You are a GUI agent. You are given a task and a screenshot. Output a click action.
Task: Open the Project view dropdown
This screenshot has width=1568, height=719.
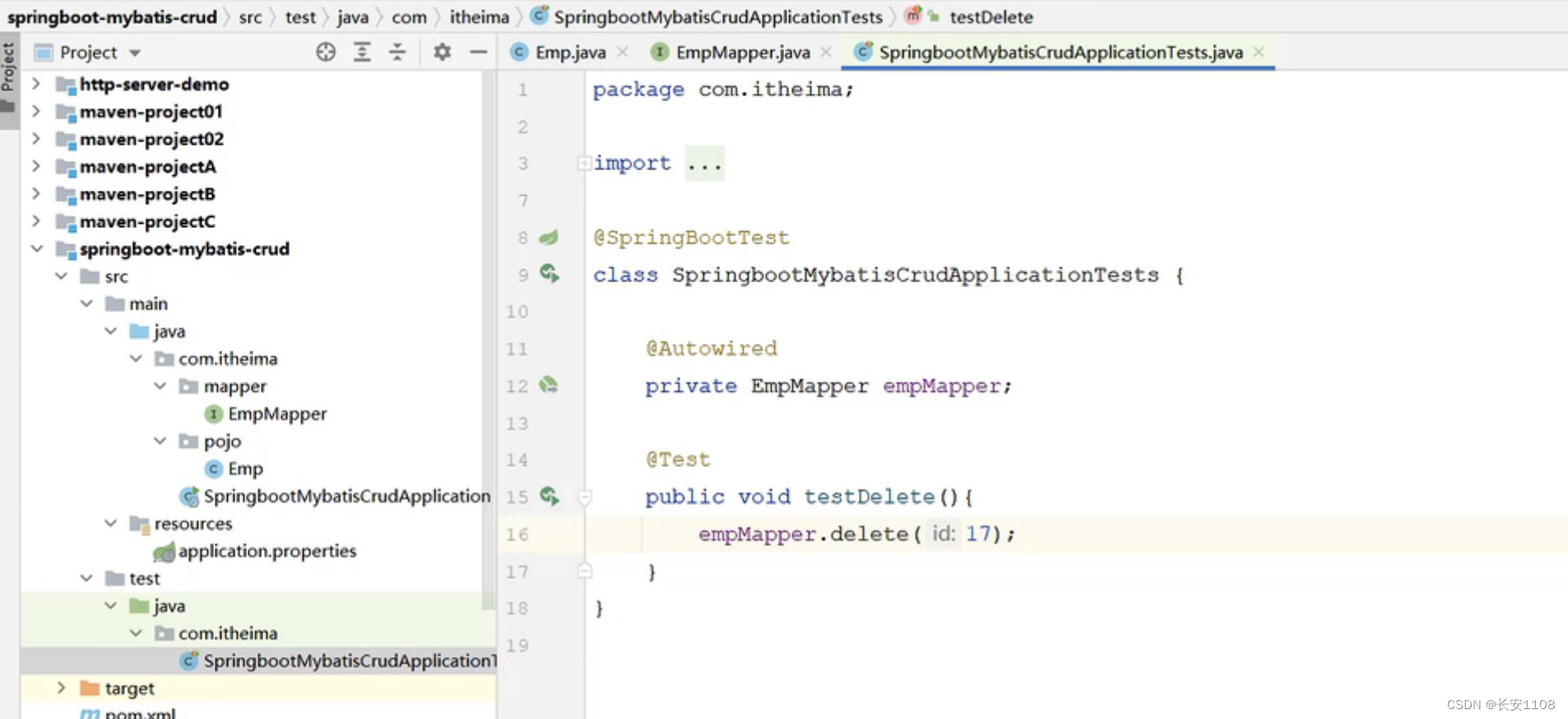click(x=135, y=53)
